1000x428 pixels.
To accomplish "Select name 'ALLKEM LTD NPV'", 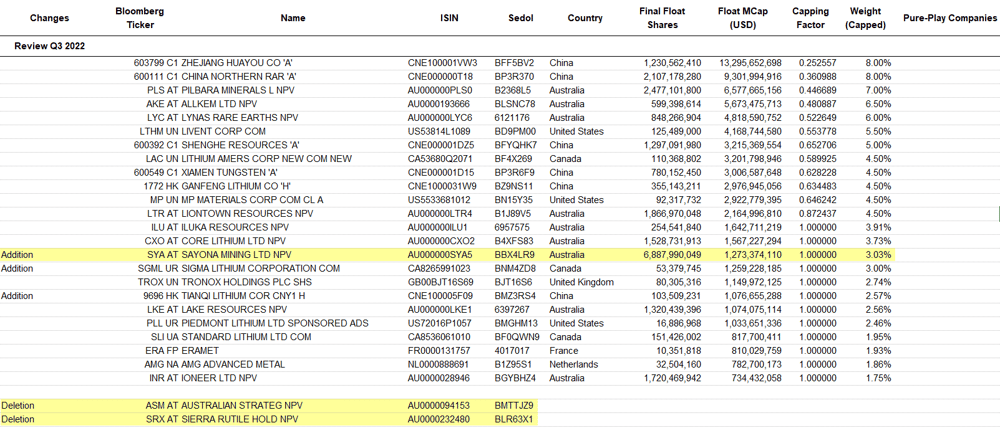I will [x=219, y=104].
